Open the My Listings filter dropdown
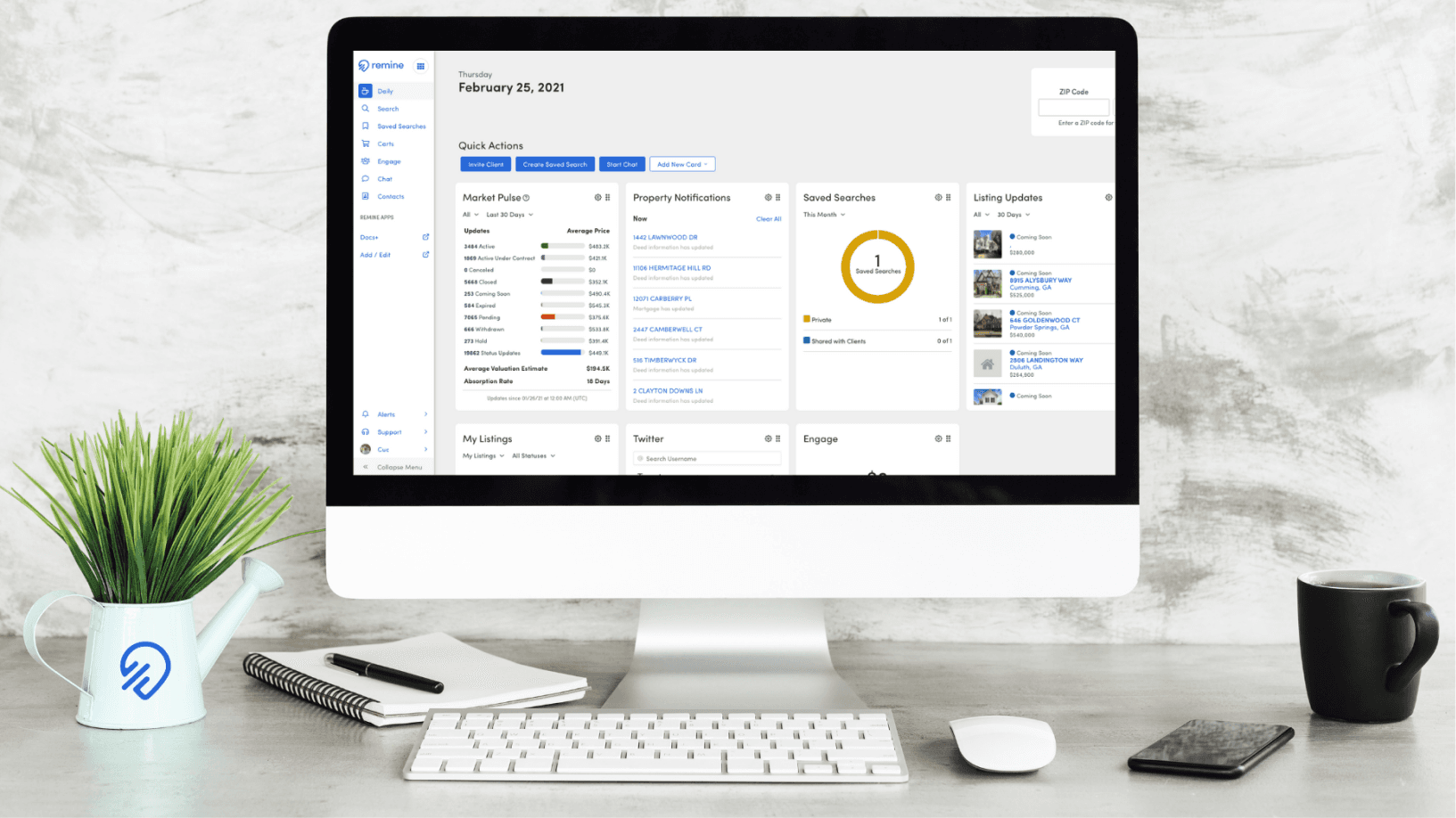Viewport: 1456px width, 818px height. [483, 456]
